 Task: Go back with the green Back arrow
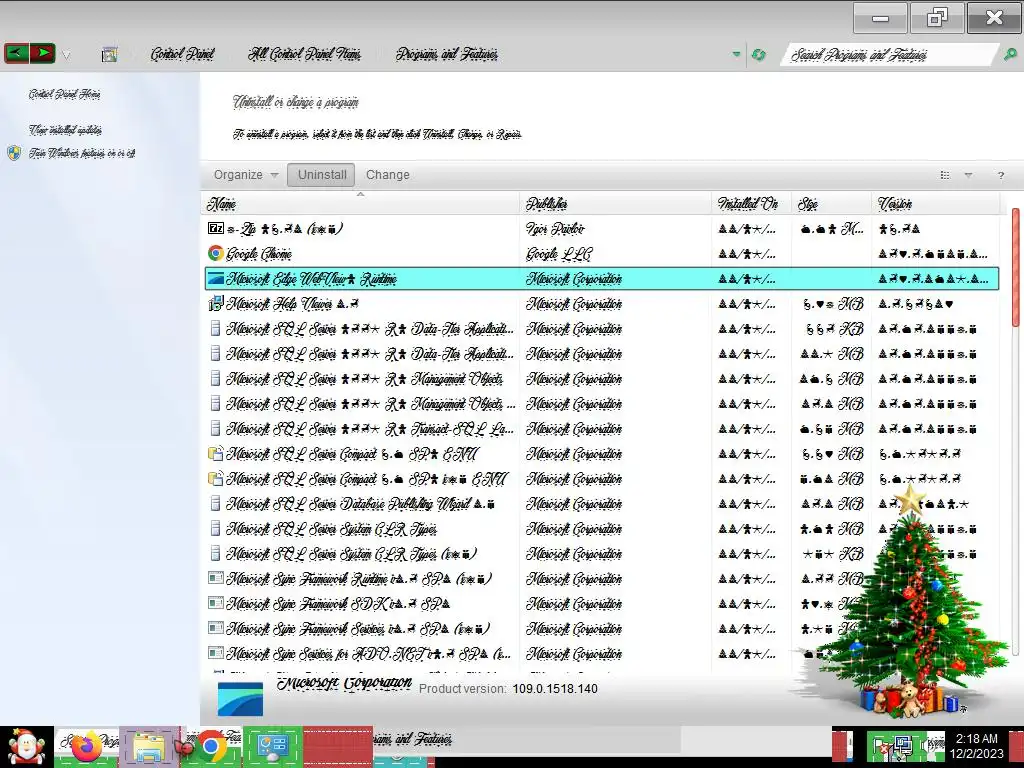(x=17, y=53)
